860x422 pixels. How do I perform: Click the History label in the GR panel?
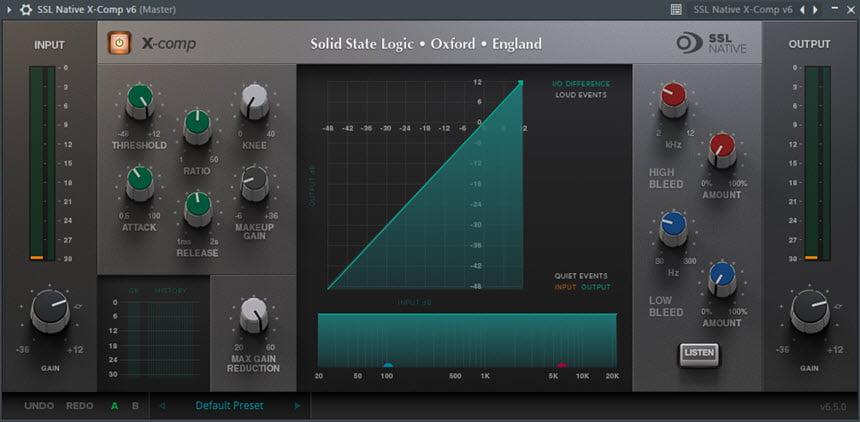171,291
